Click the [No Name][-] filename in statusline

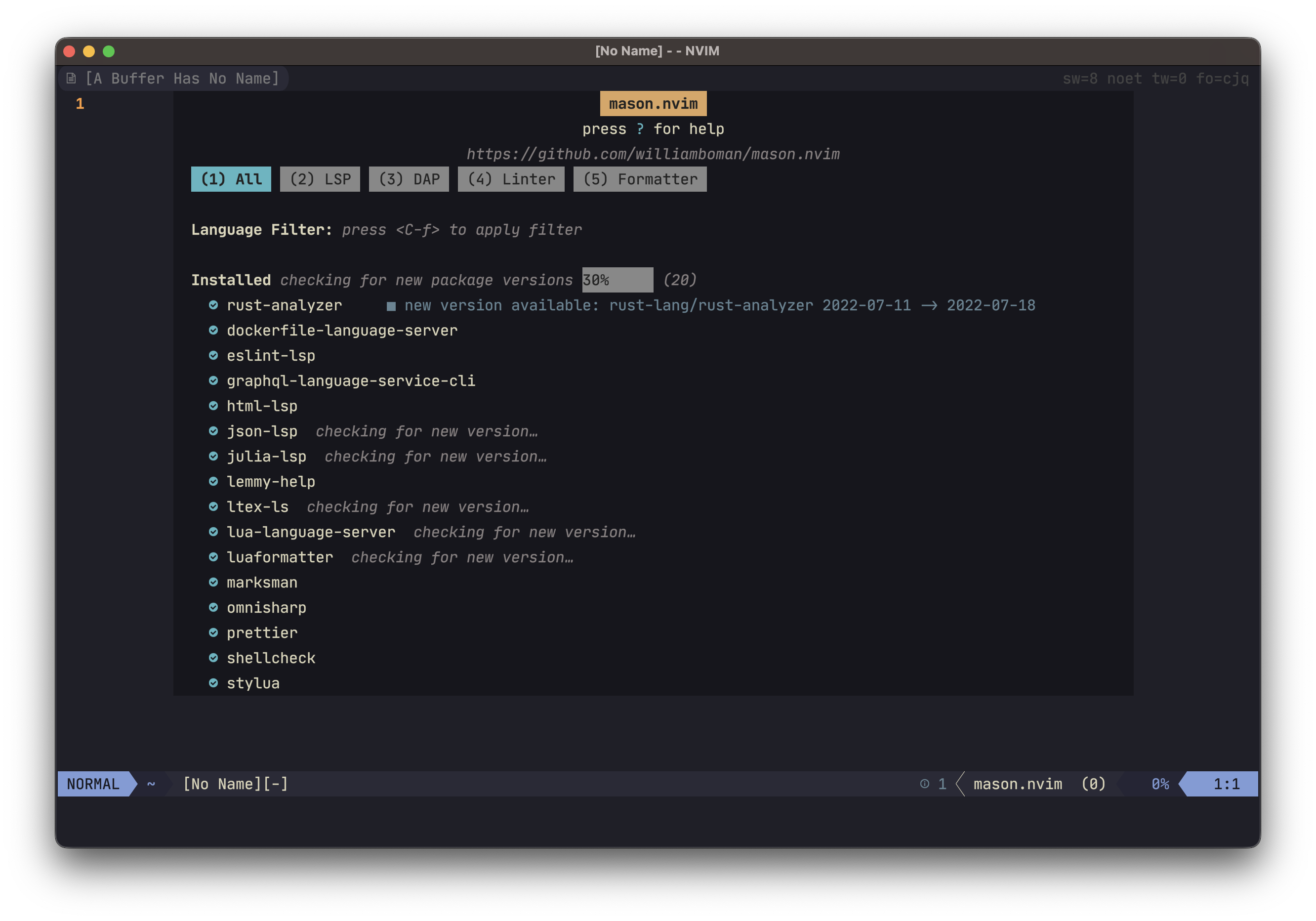click(x=236, y=784)
